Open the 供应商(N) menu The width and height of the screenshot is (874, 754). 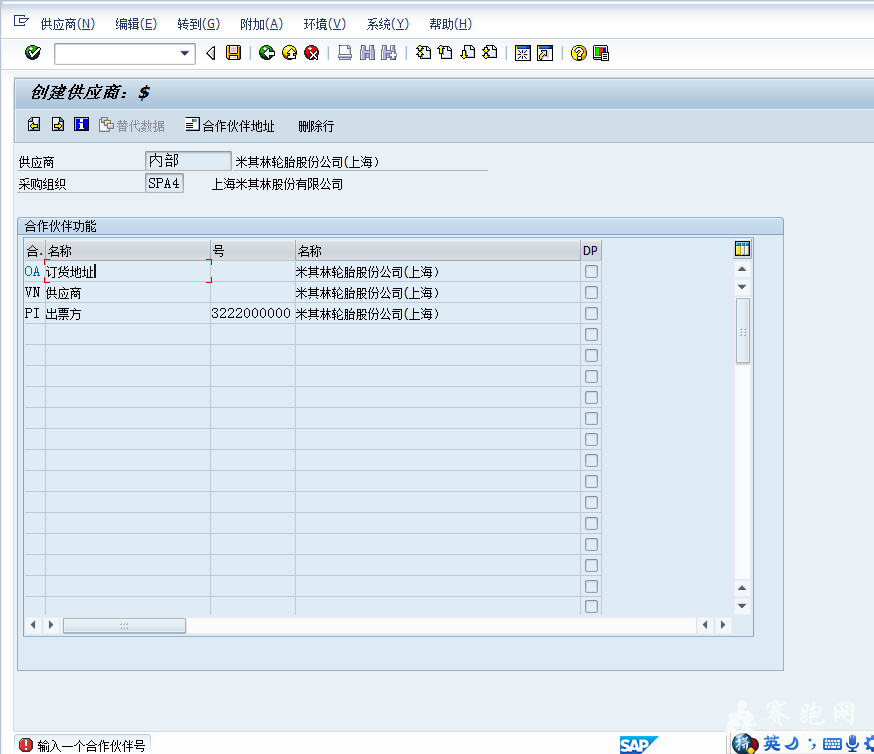pos(68,24)
